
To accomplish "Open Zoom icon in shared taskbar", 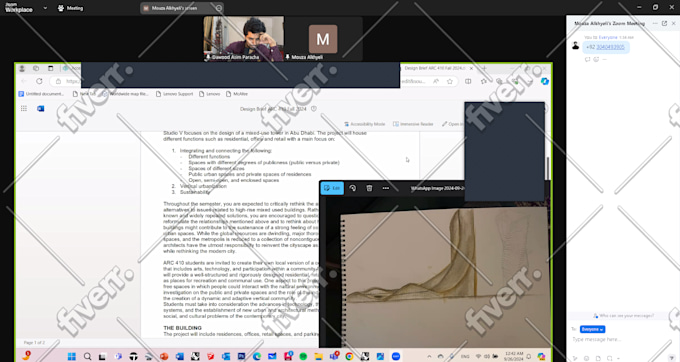I will tap(396, 356).
